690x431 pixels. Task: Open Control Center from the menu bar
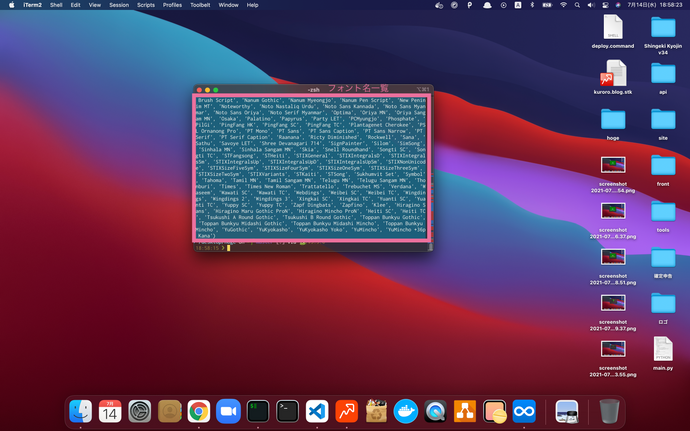tap(606, 5)
